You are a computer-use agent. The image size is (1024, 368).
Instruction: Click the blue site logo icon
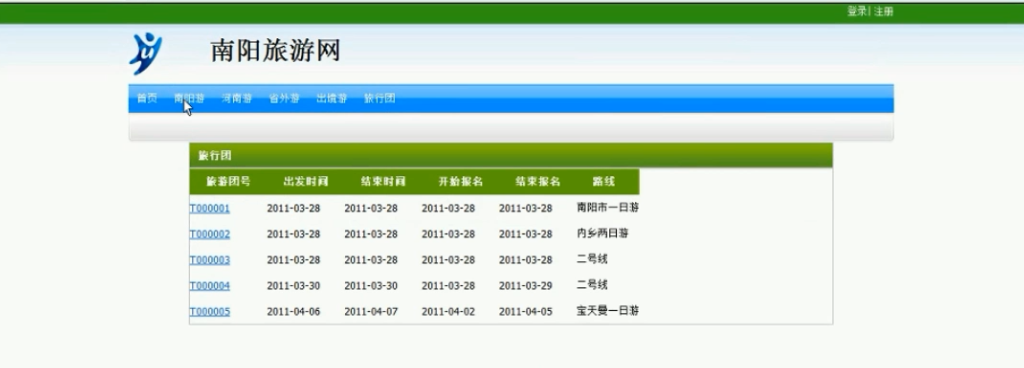tap(145, 53)
